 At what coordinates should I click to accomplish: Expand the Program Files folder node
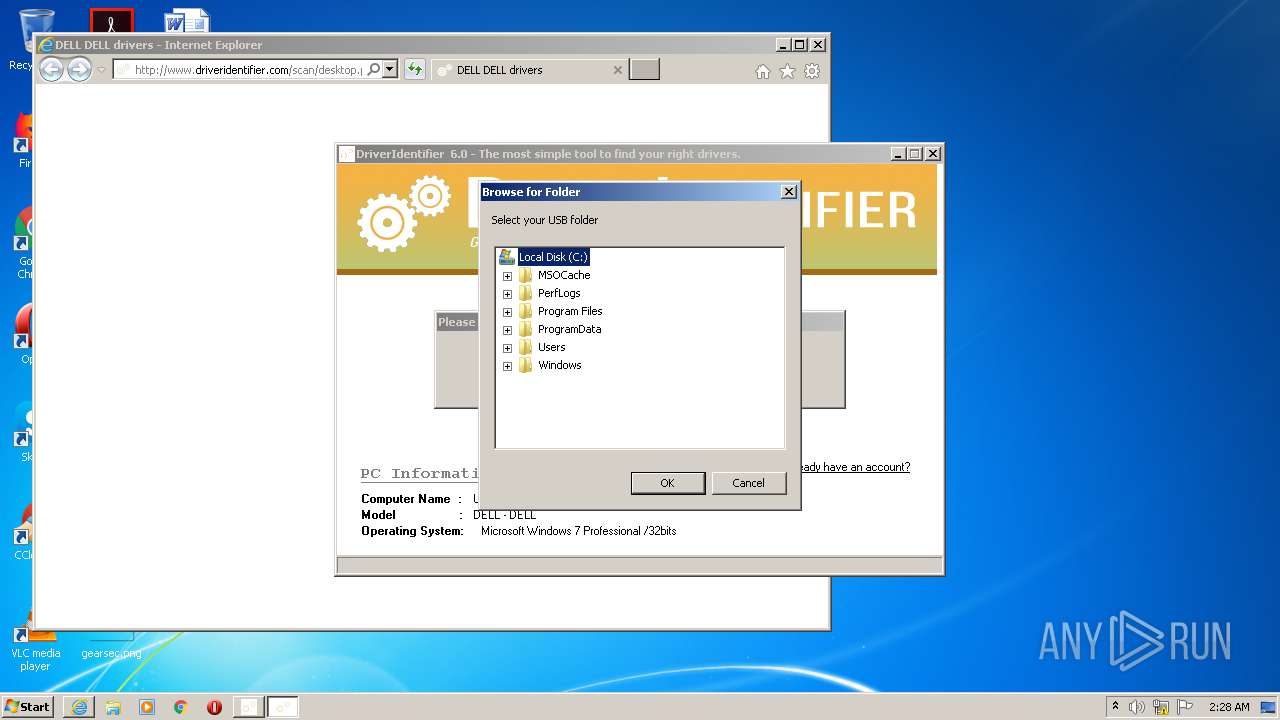(507, 312)
